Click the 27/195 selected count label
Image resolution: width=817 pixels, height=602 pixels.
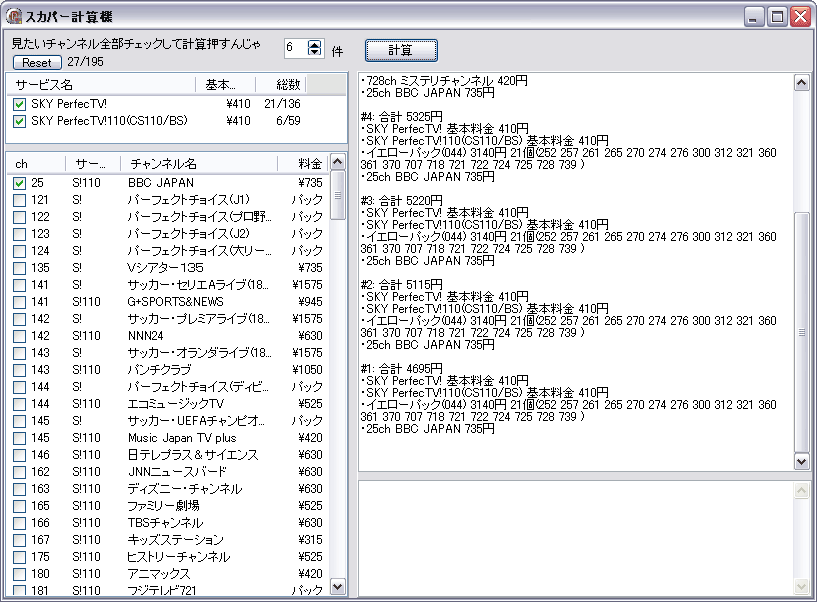(85, 62)
